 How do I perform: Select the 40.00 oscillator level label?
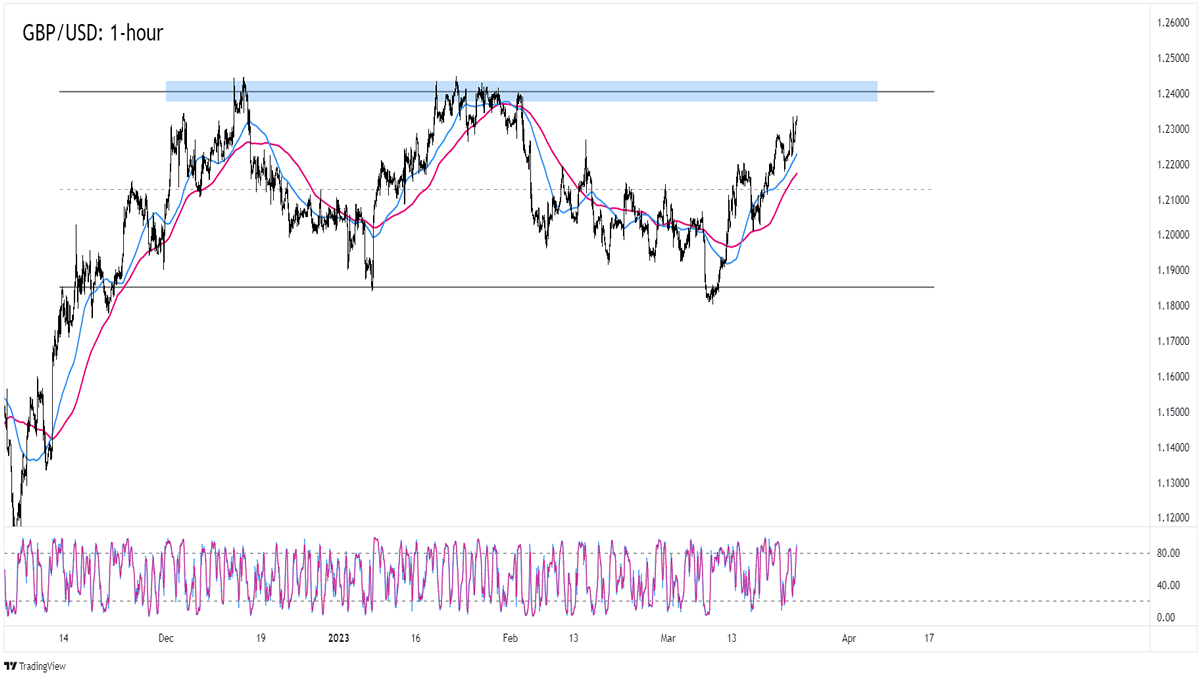click(1166, 585)
